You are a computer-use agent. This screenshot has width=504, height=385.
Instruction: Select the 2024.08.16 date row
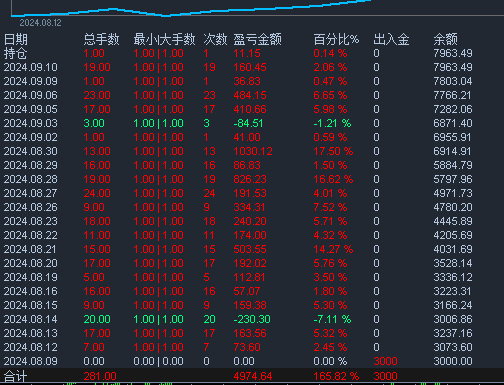point(31,291)
